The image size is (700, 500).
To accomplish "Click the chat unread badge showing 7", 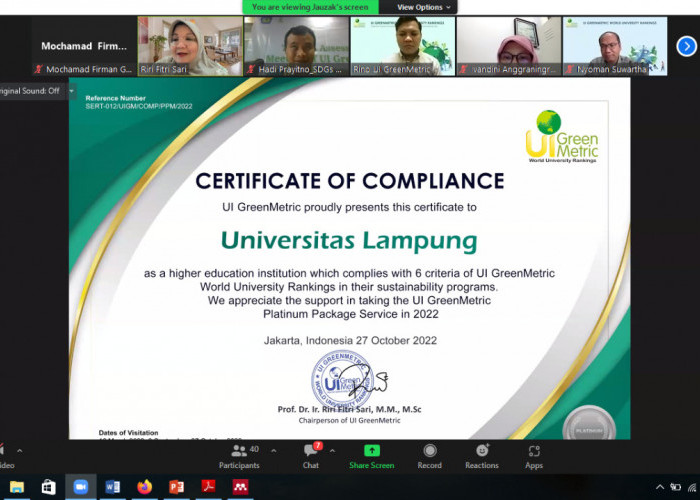I will (318, 446).
